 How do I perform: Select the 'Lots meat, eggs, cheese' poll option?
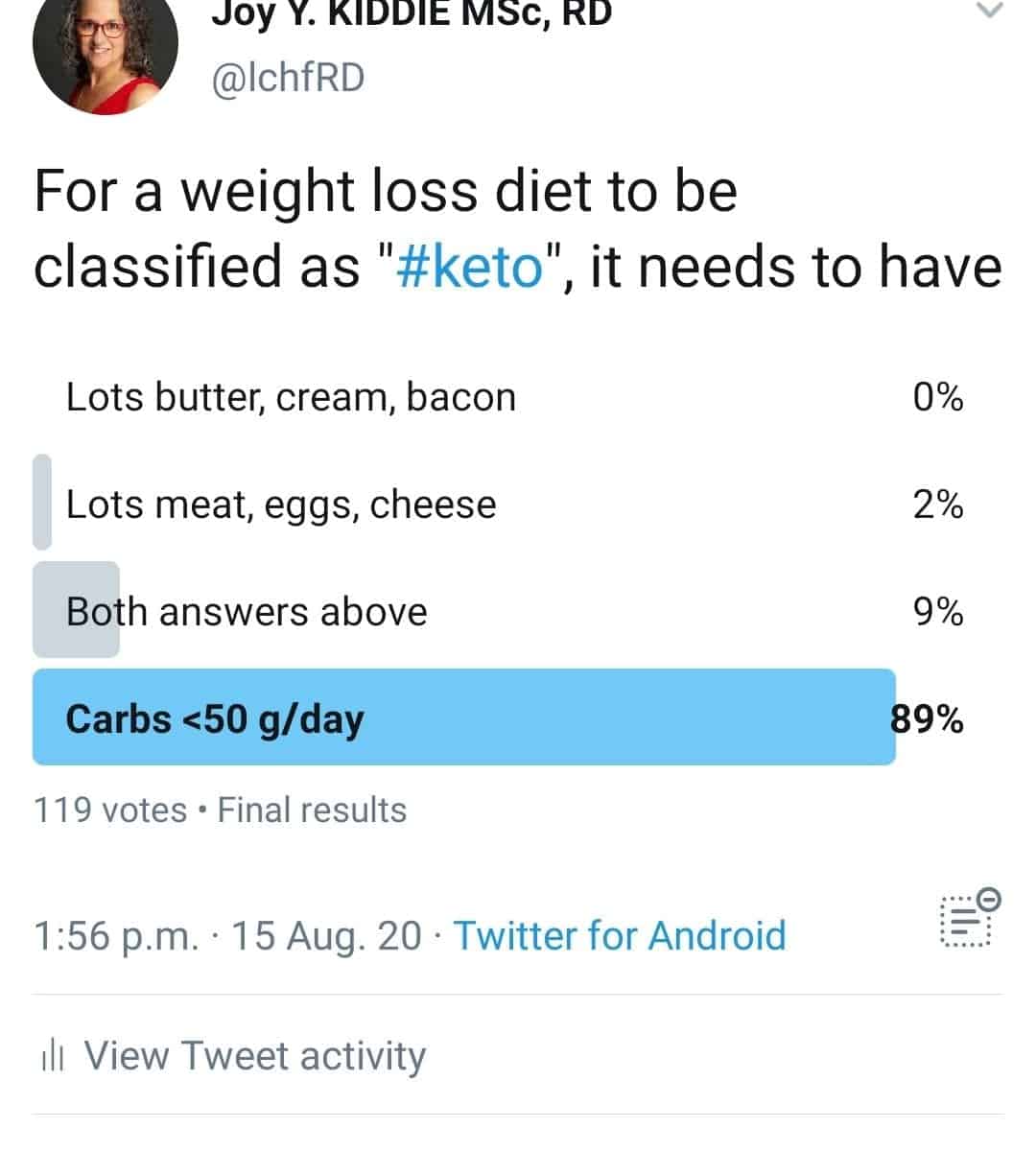click(499, 504)
